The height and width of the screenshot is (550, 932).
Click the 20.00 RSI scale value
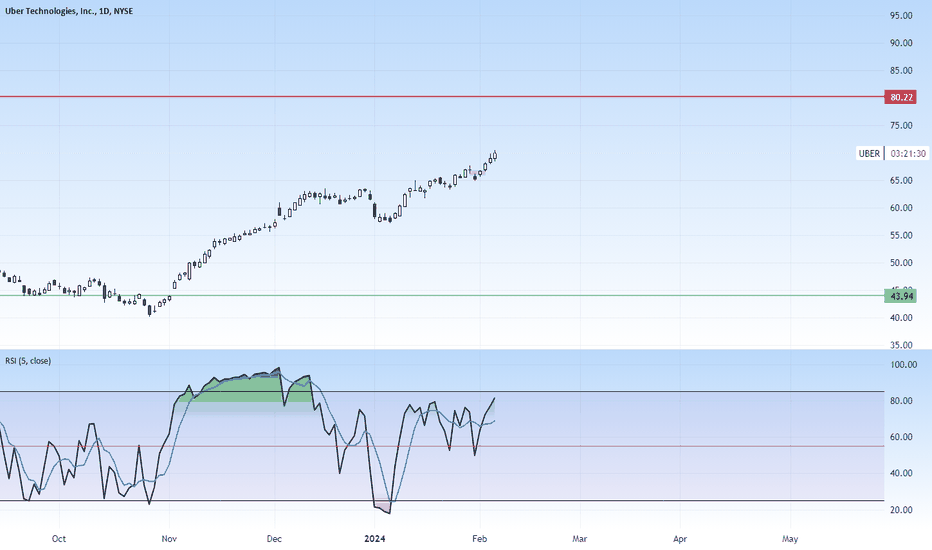pos(901,510)
